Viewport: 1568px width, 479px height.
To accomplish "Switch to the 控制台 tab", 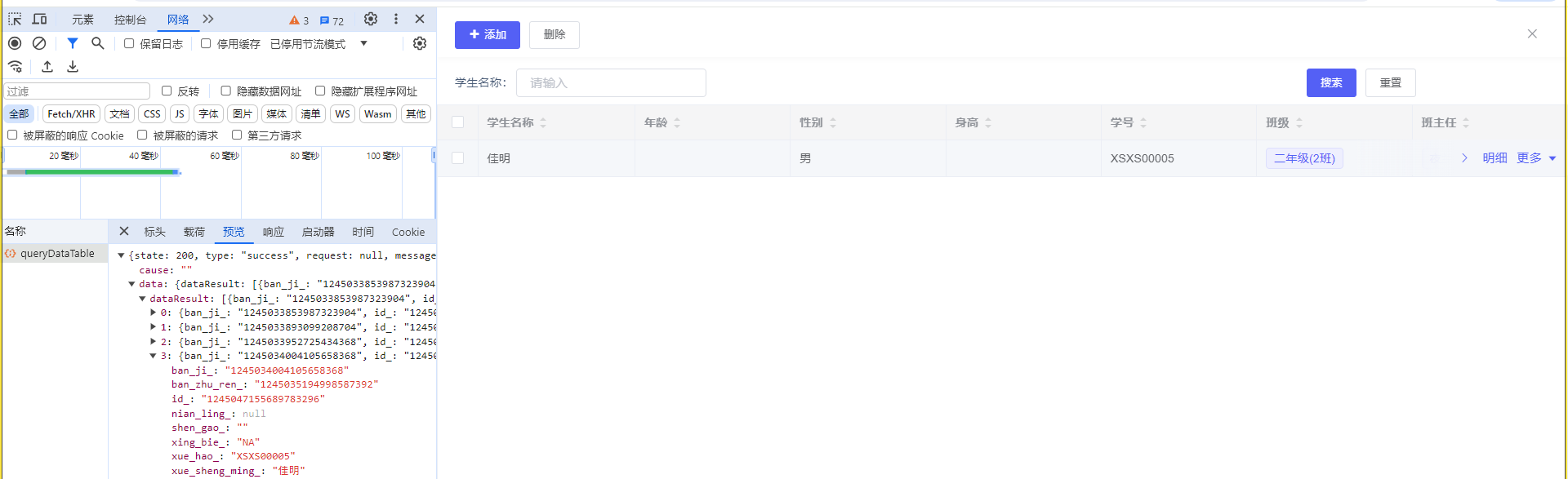I will (x=130, y=20).
